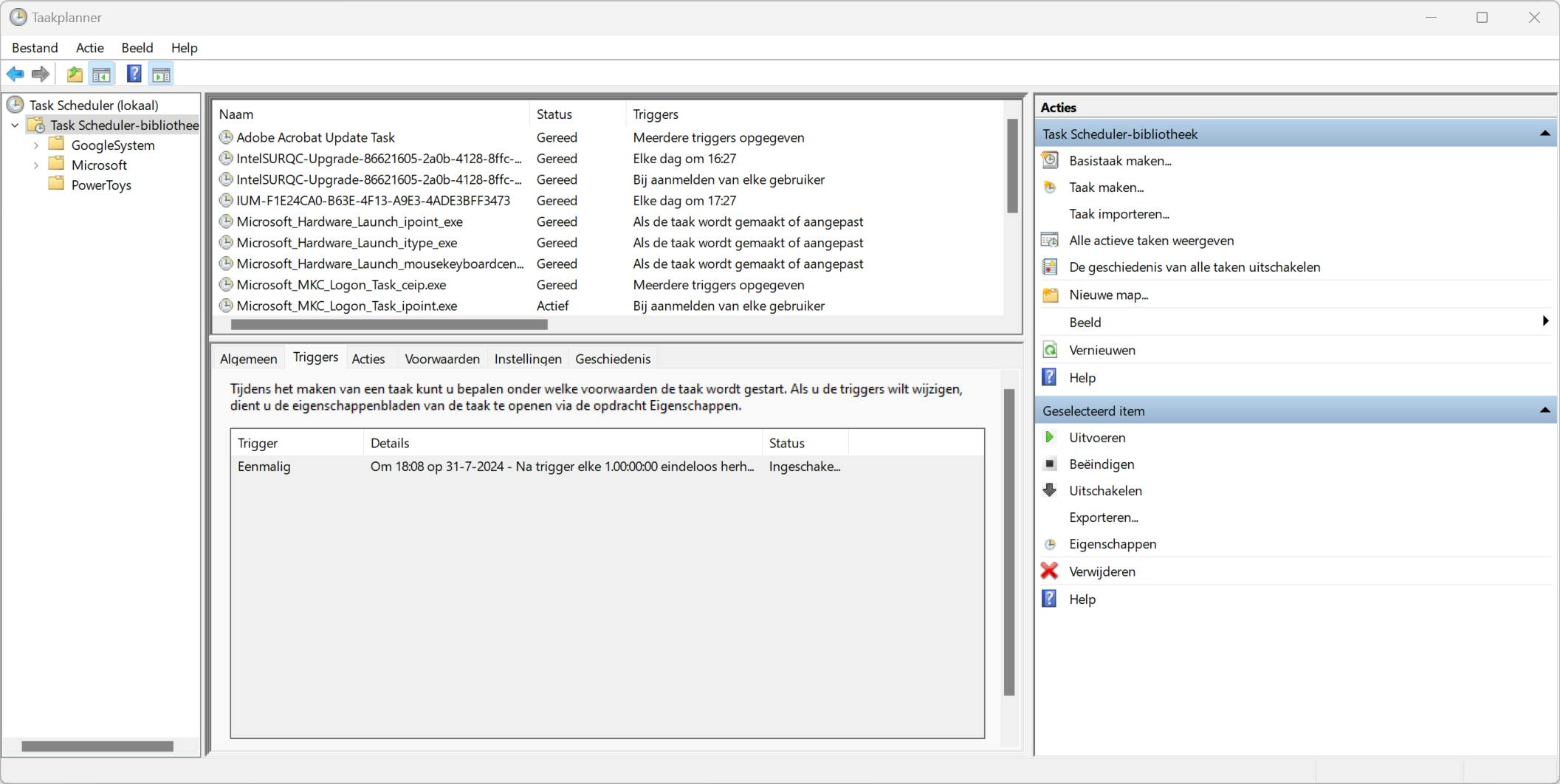This screenshot has height=784, width=1560.
Task: Click the blue Help toolbar icon
Action: click(134, 74)
